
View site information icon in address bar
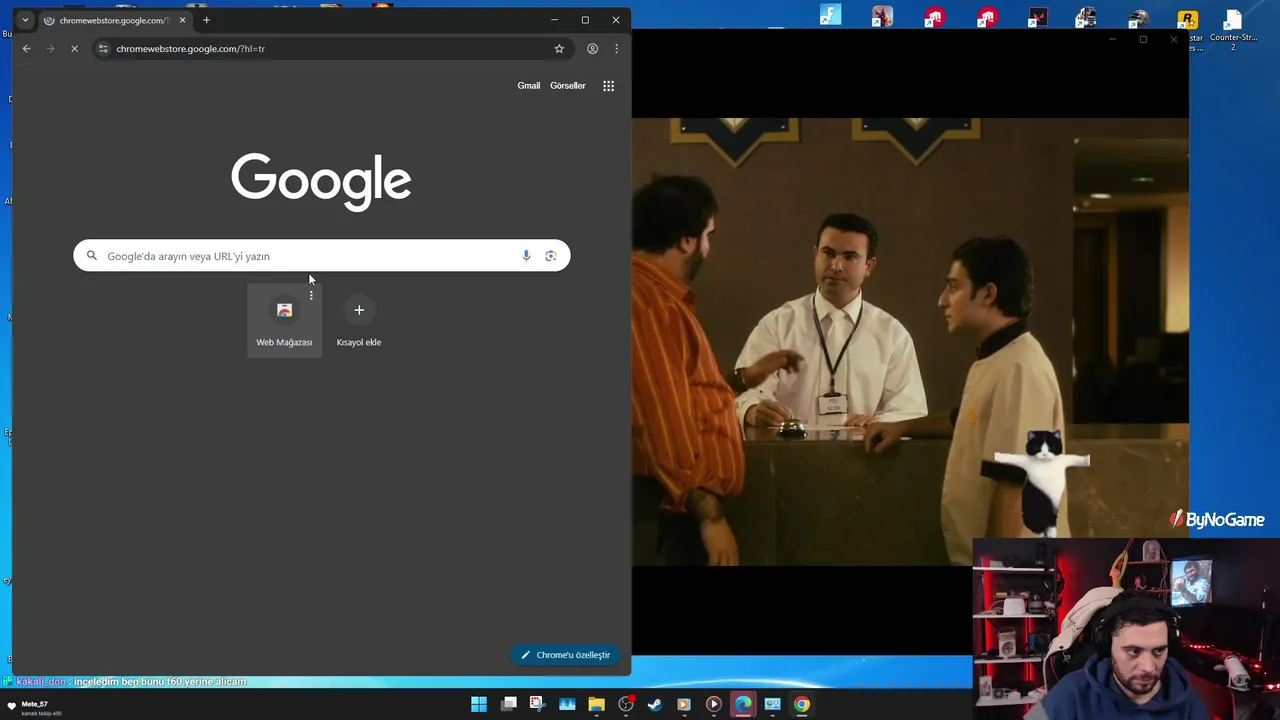pyautogui.click(x=103, y=49)
